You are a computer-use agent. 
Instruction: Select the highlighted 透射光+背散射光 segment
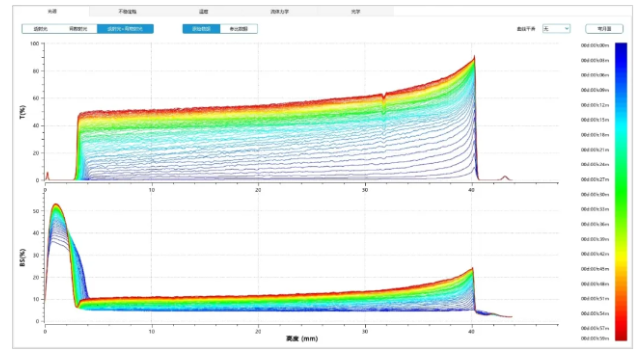[125, 29]
